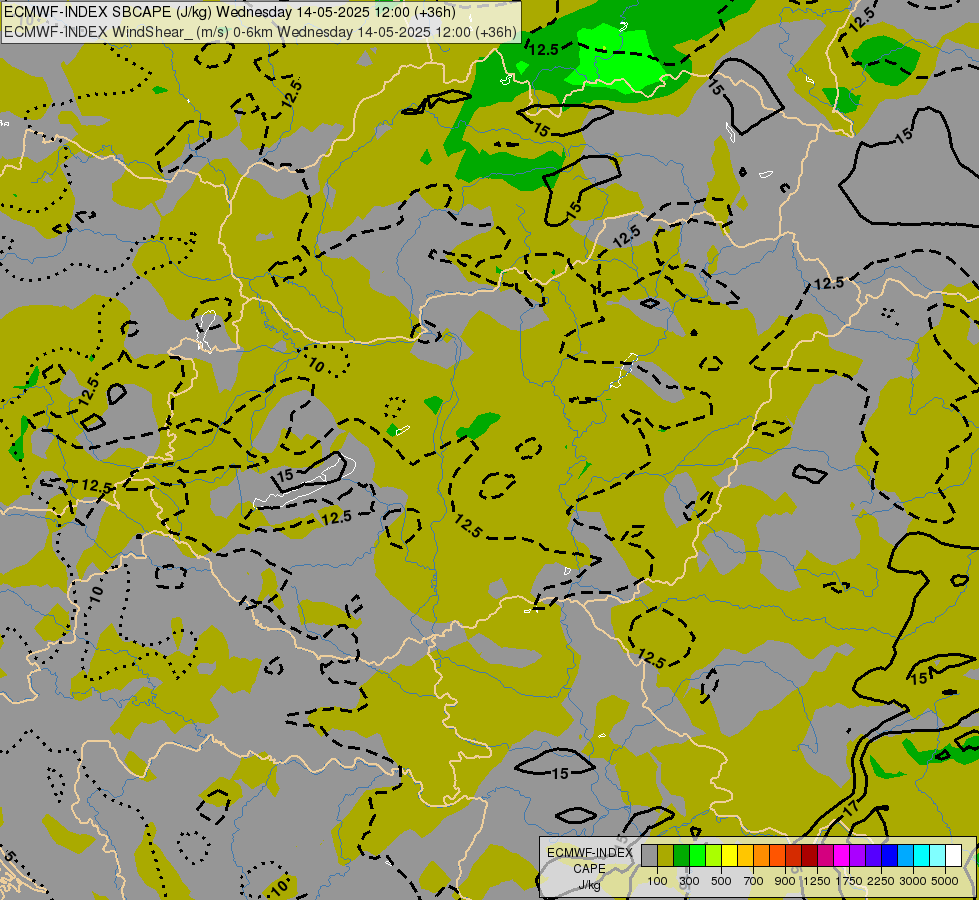Click the J/kg unit label in legend

[x=589, y=885]
